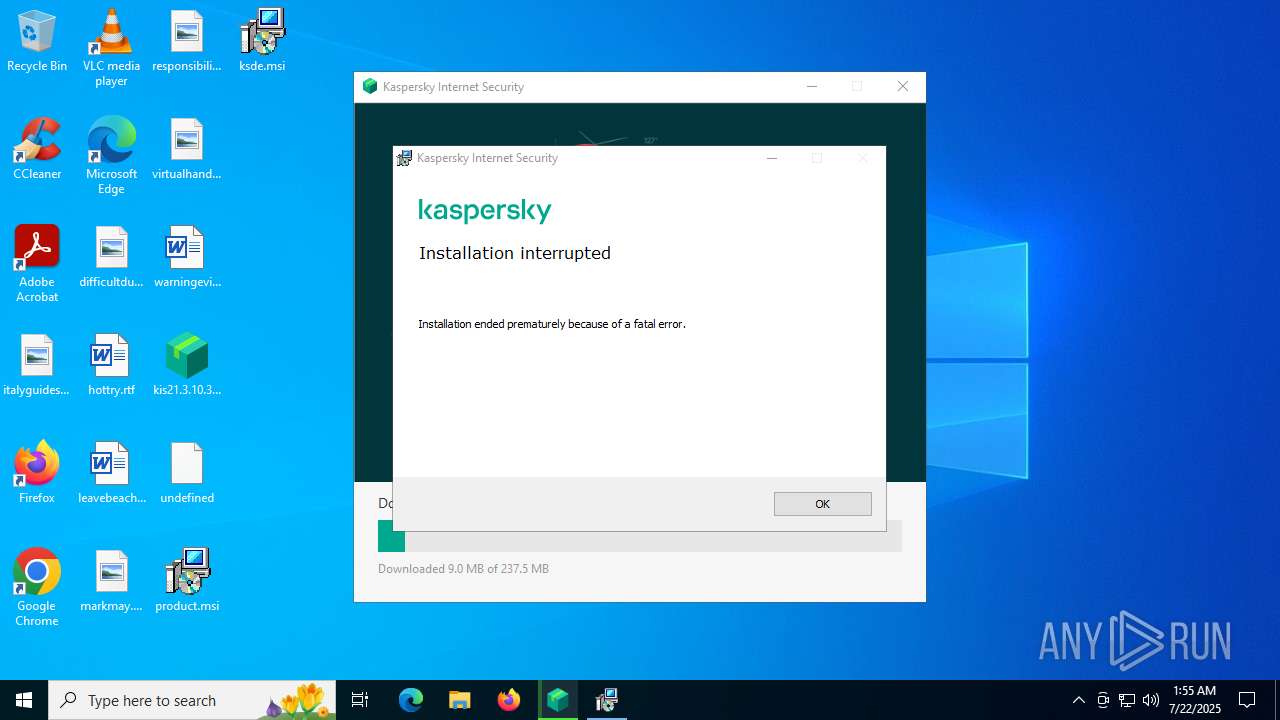
Task: Click the 'Downloaded 9.0 MB of 237.5 MB' text
Action: (463, 569)
